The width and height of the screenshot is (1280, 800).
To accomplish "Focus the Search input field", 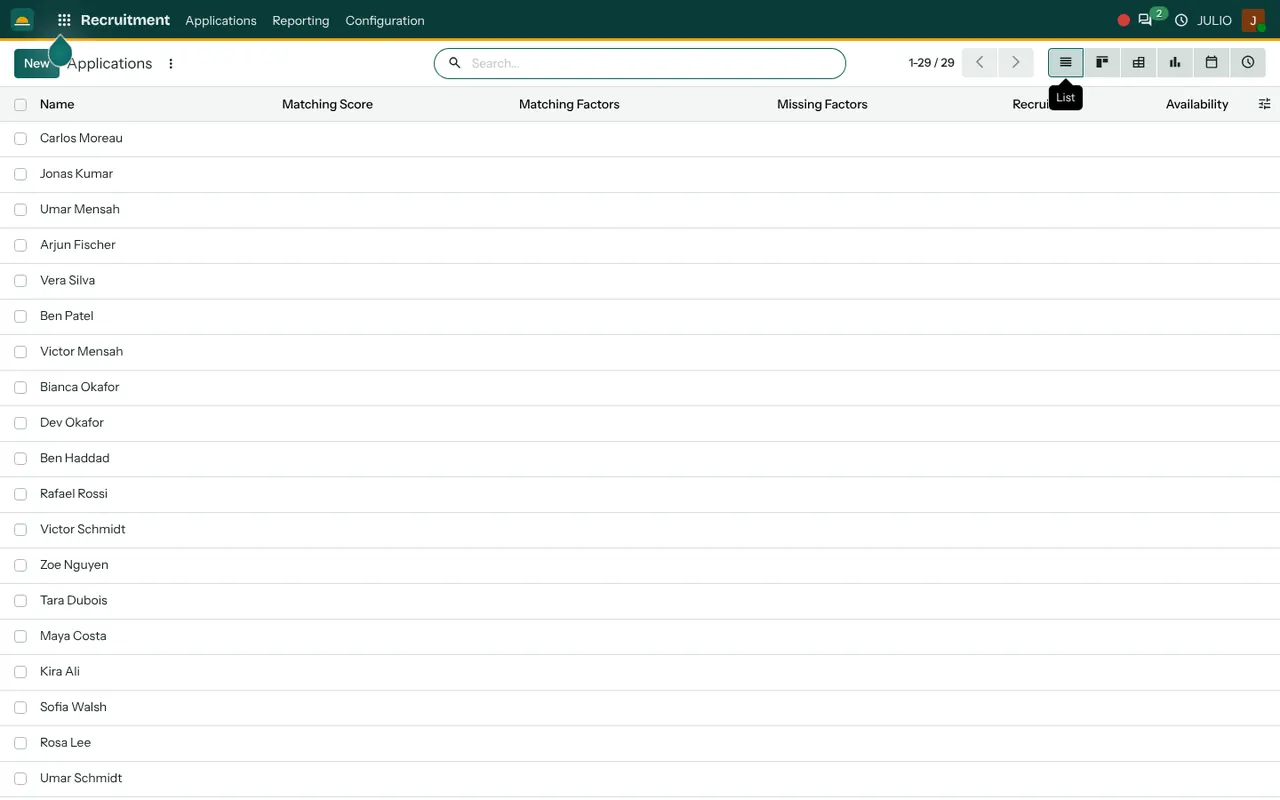I will point(655,63).
